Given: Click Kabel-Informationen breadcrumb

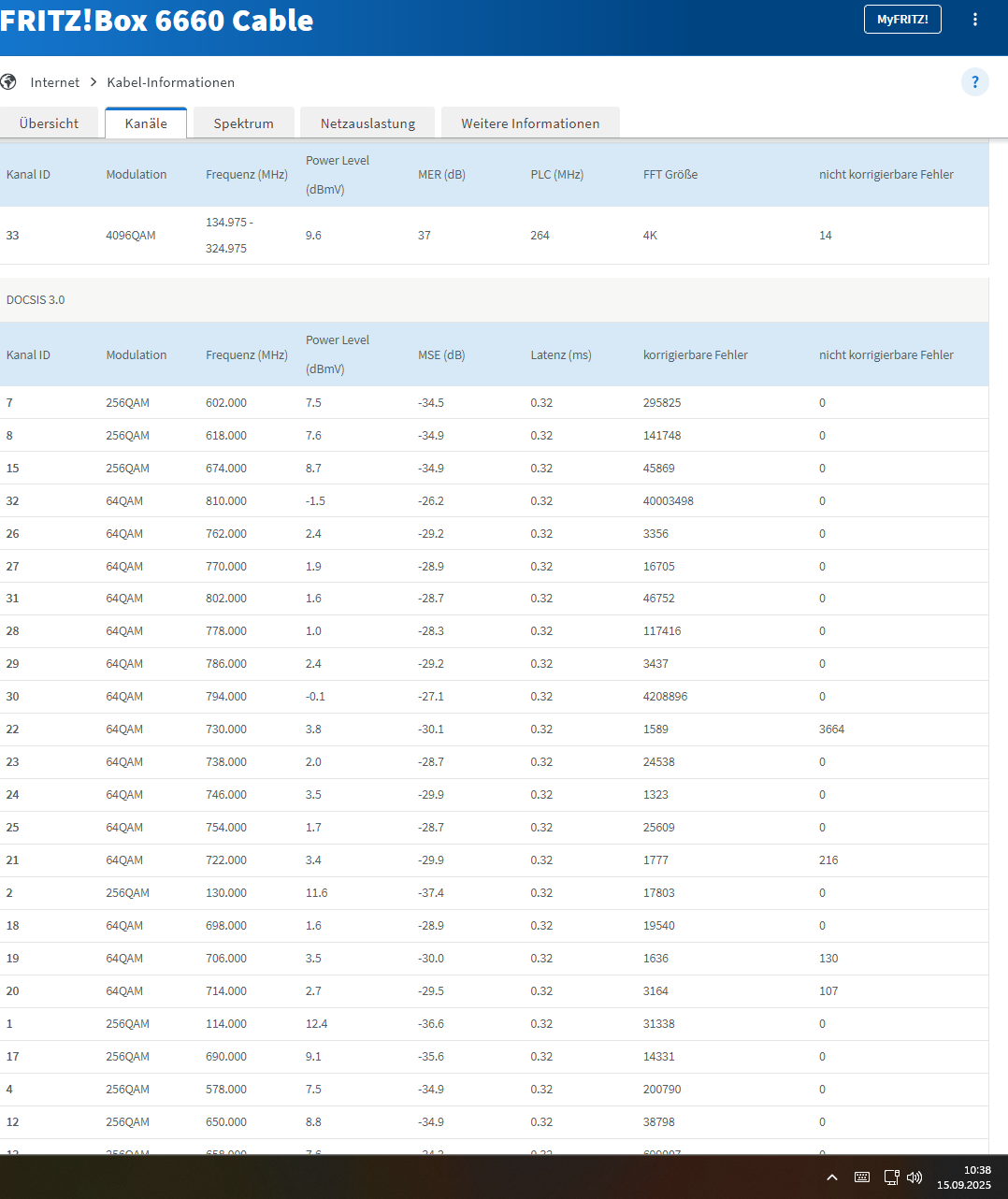Looking at the screenshot, I should click(171, 82).
